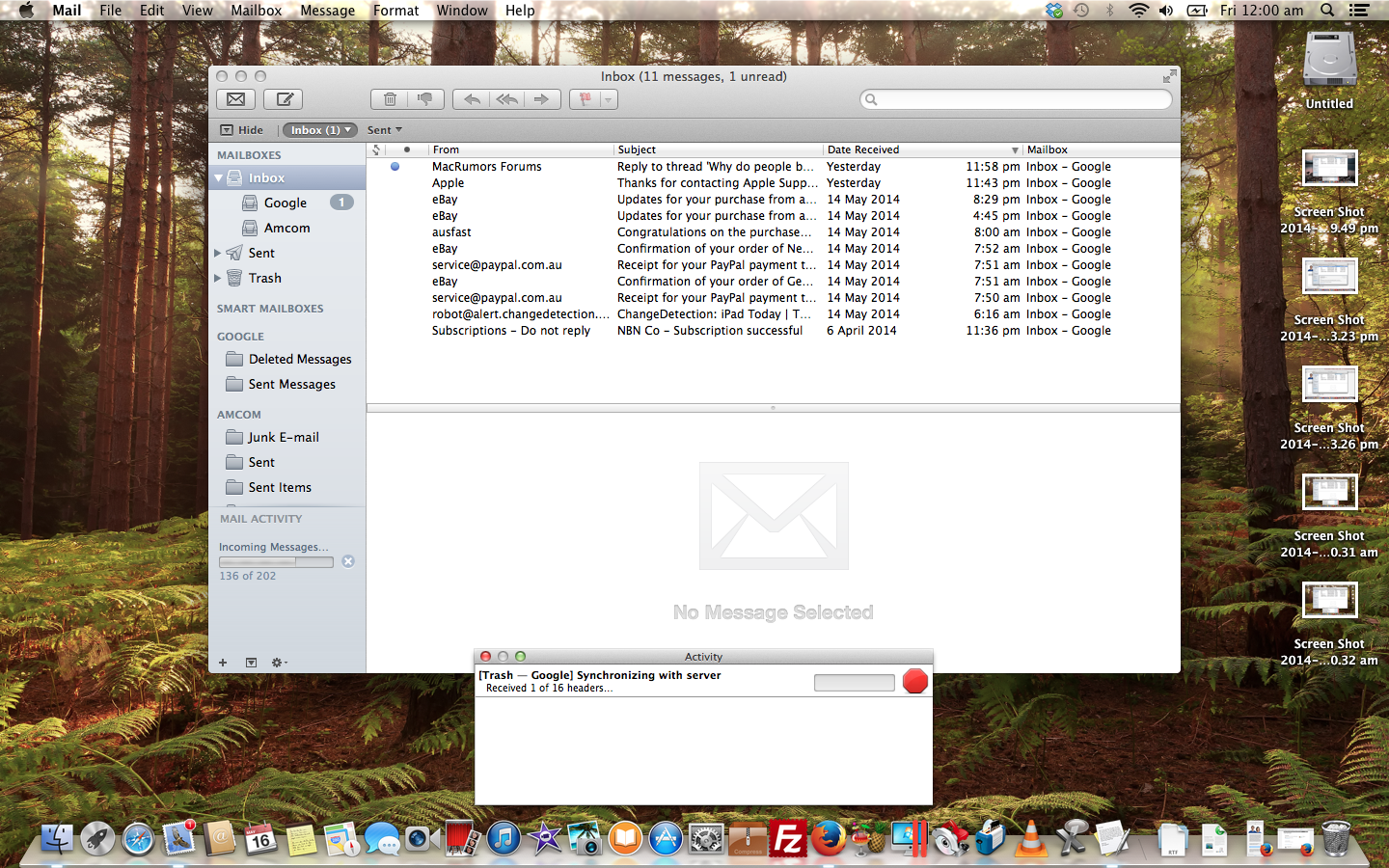Open the Help menu
1389x868 pixels.
pyautogui.click(x=520, y=11)
